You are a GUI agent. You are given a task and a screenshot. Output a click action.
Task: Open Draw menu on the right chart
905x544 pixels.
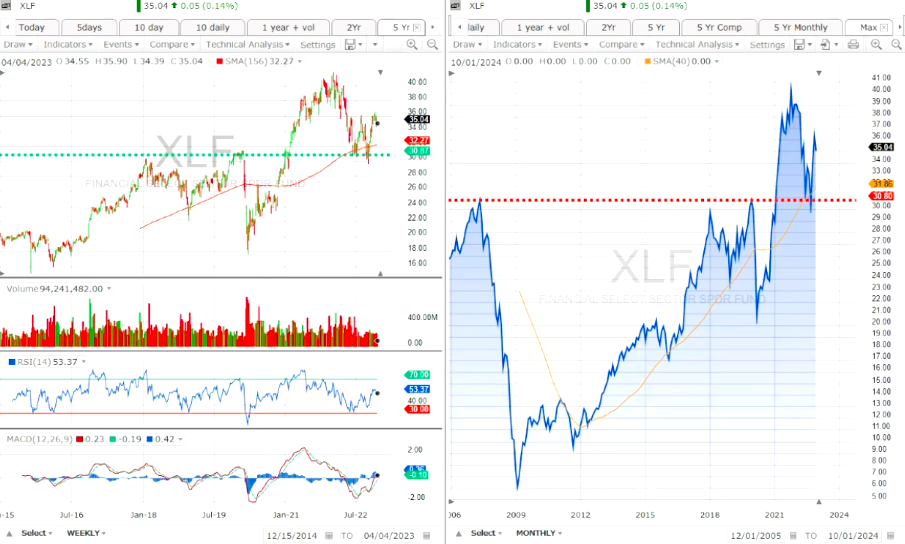coord(467,44)
